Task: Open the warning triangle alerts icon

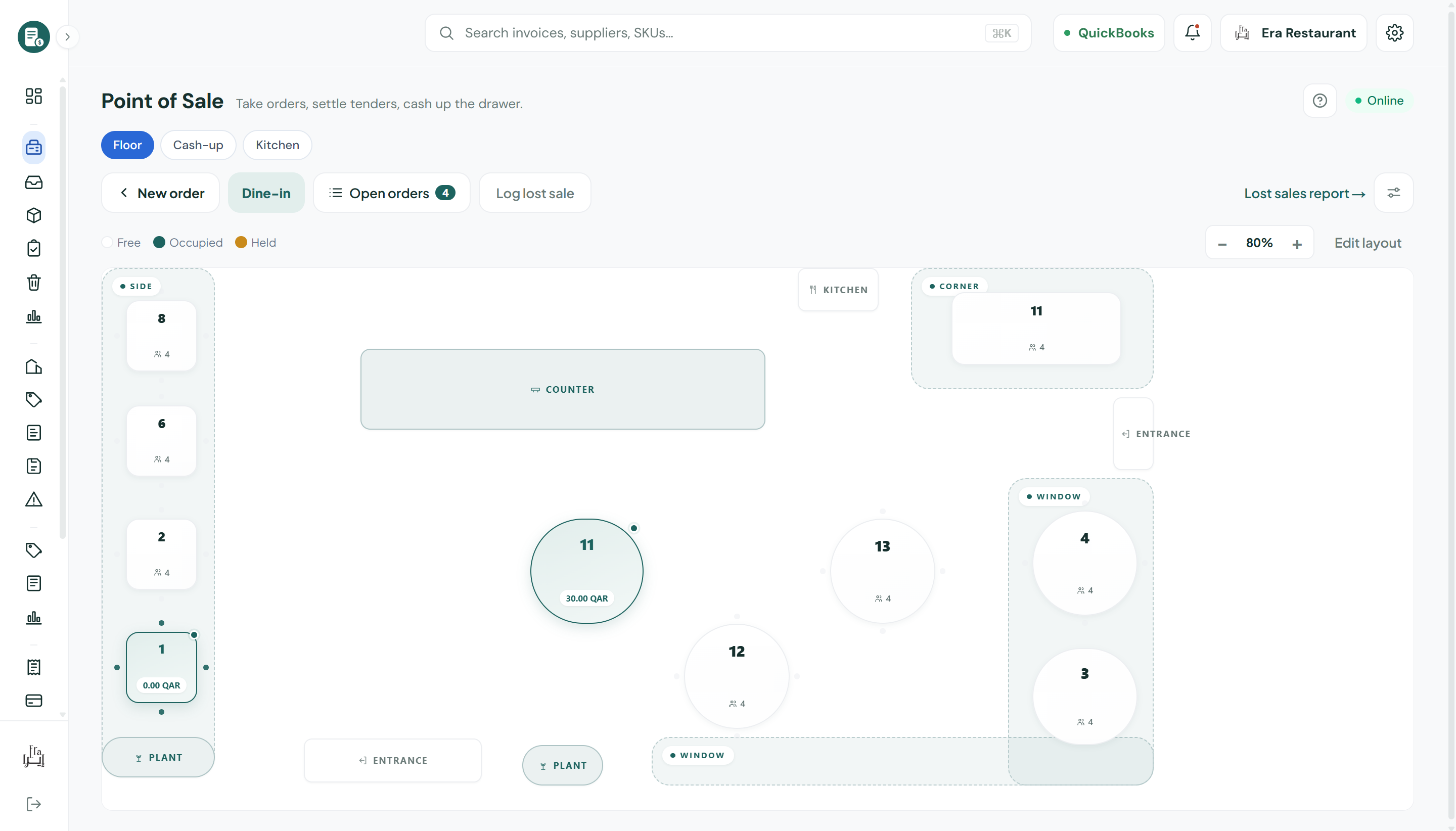Action: [34, 499]
